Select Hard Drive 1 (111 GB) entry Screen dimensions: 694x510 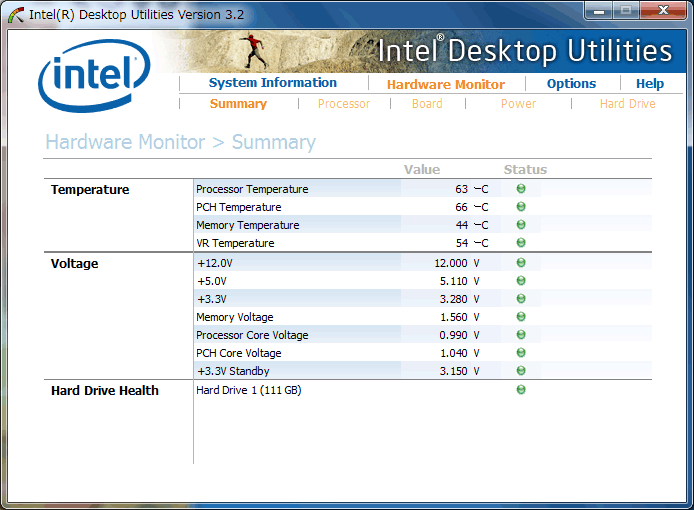coord(249,390)
